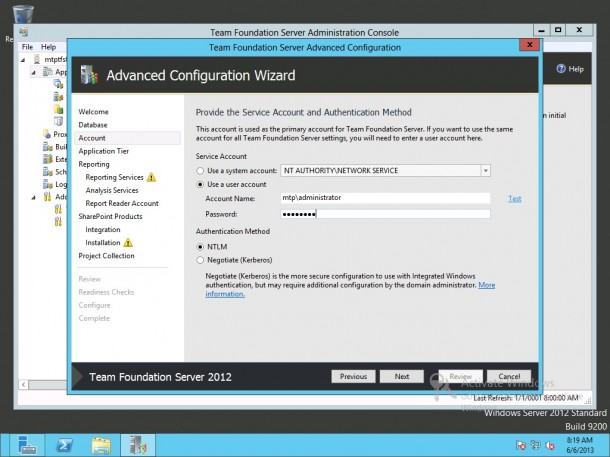Click the volume tray icon
This screenshot has height=457, width=610.
pyautogui.click(x=550, y=445)
